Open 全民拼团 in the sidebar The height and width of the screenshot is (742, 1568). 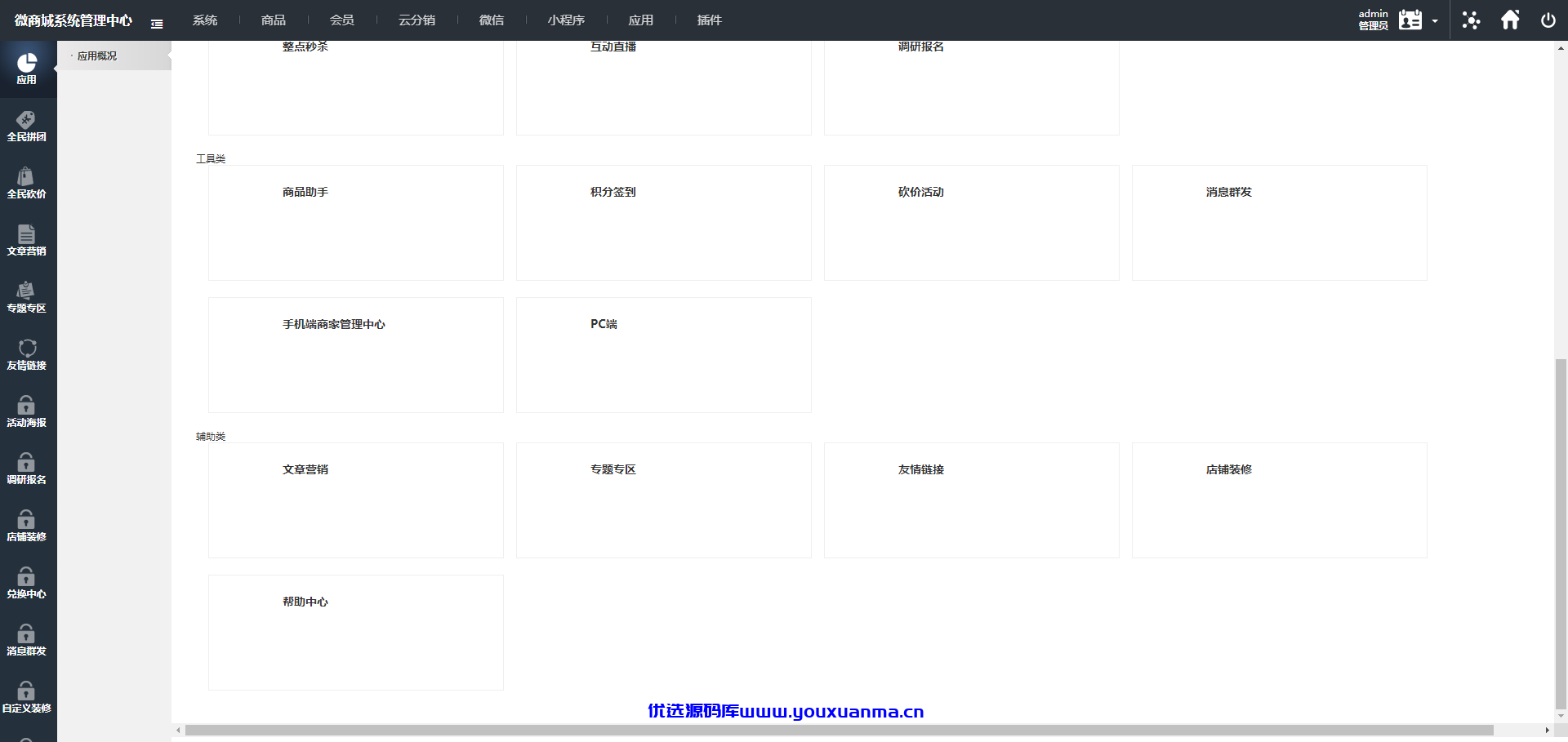click(27, 127)
